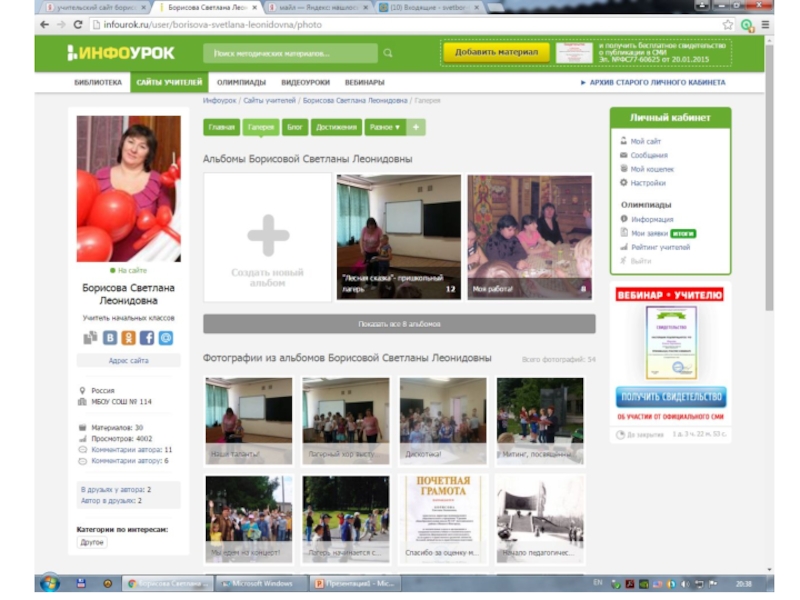Open Мои заявки link
This screenshot has width=800, height=600.
649,233
